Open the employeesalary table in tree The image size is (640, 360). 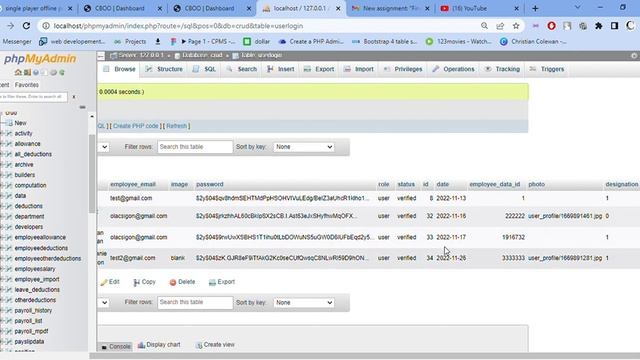[35, 269]
